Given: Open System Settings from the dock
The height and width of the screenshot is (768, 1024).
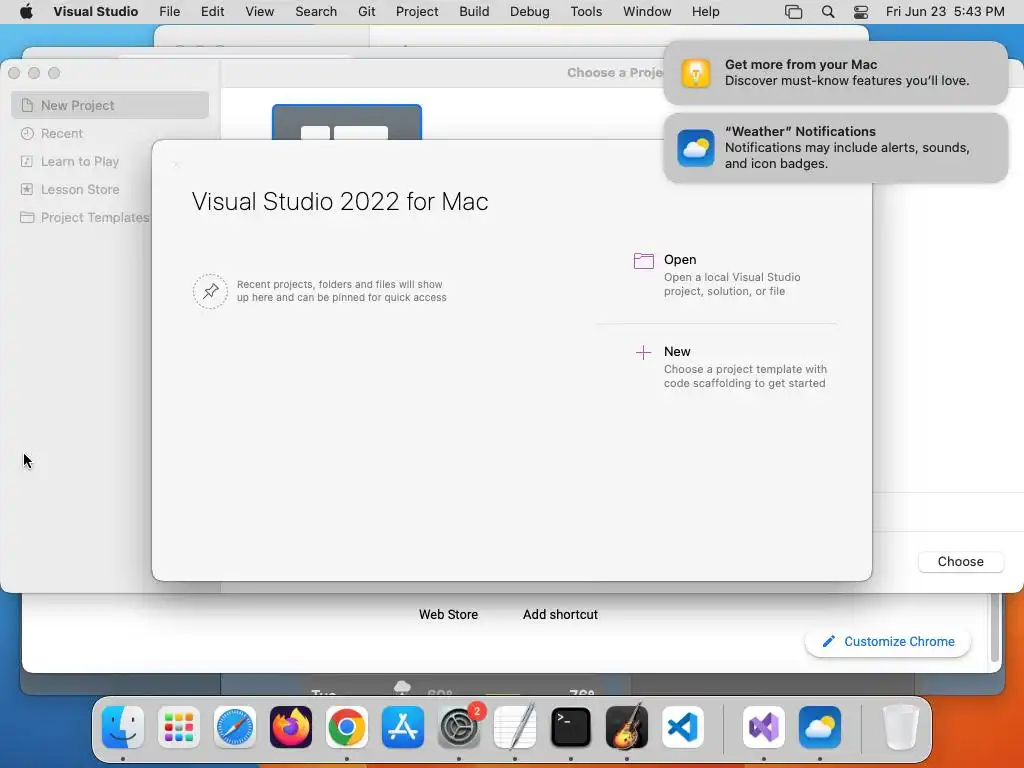Looking at the screenshot, I should click(x=459, y=727).
